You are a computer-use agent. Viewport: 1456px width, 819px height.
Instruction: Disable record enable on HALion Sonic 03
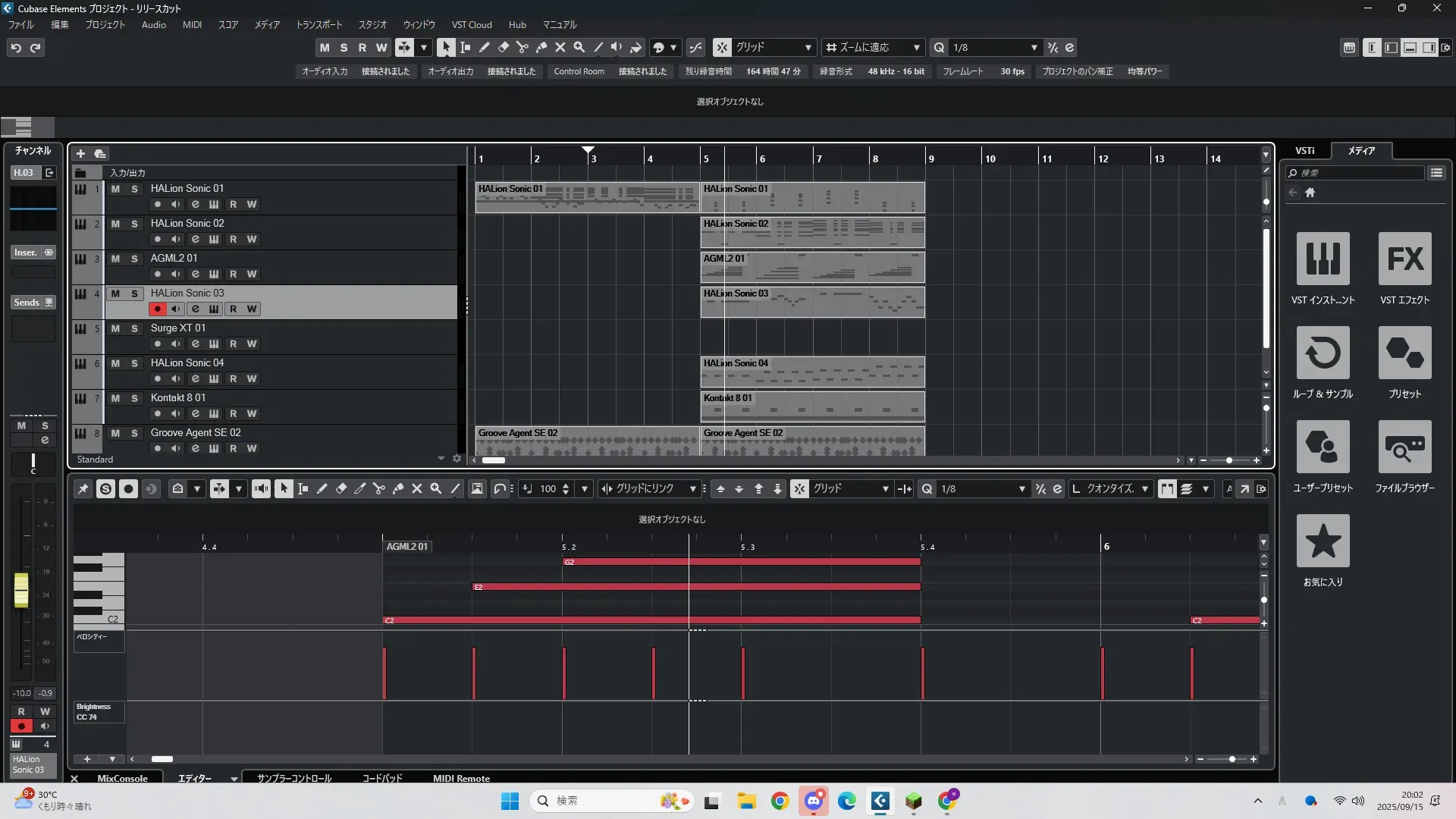coord(157,309)
